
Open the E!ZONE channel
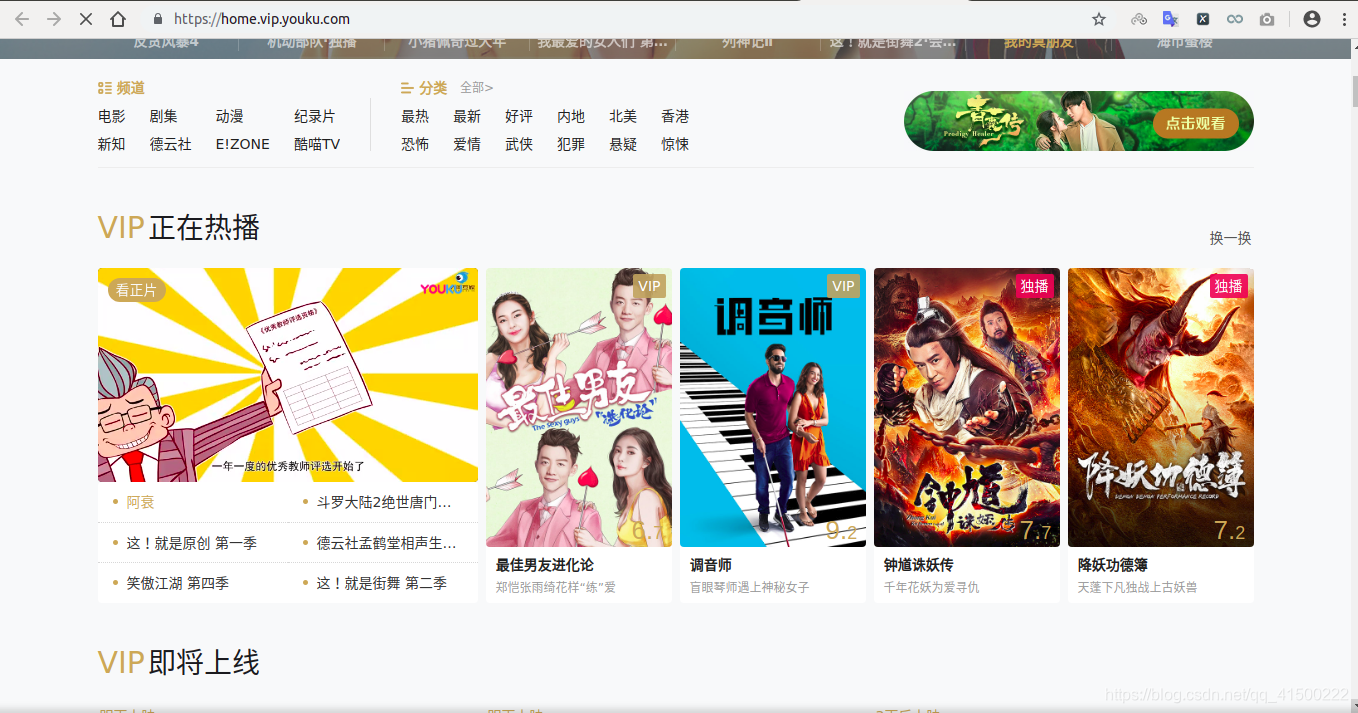(243, 144)
